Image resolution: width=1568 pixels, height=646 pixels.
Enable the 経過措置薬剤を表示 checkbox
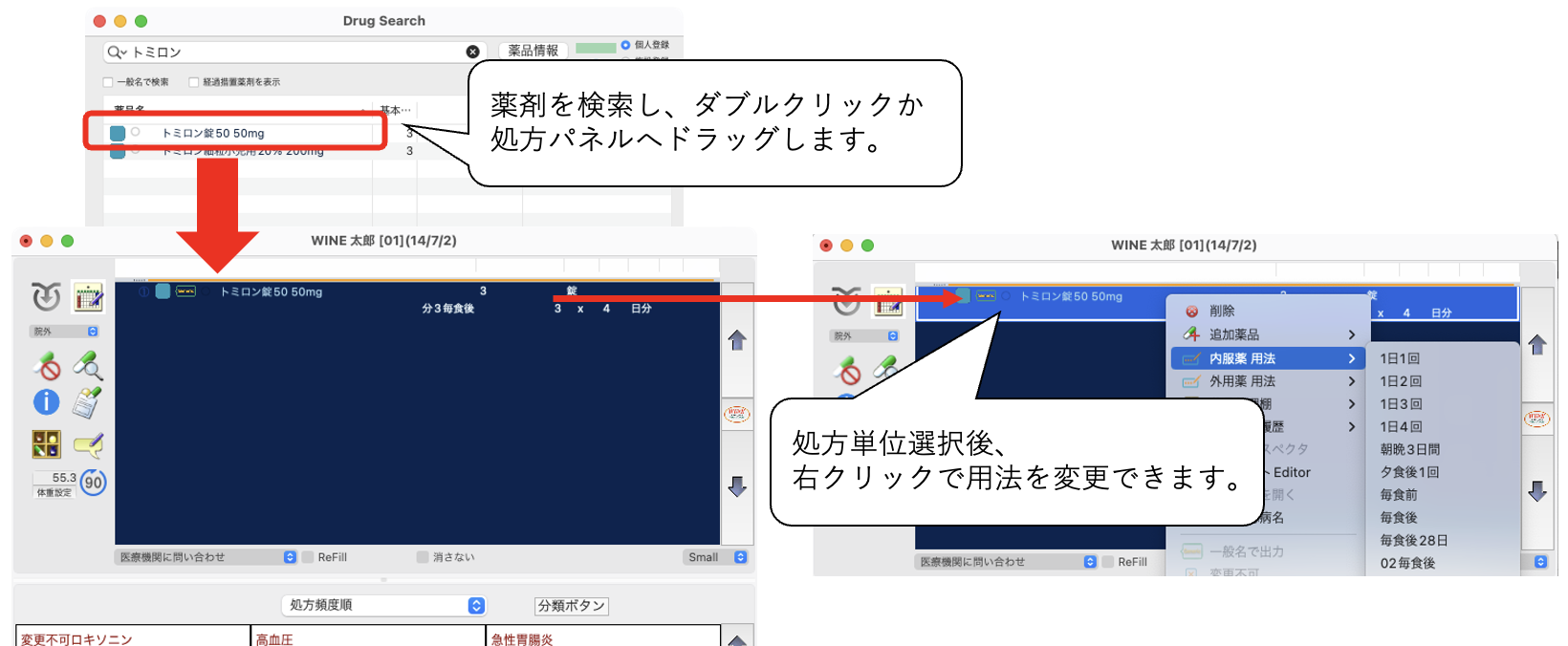[x=194, y=82]
